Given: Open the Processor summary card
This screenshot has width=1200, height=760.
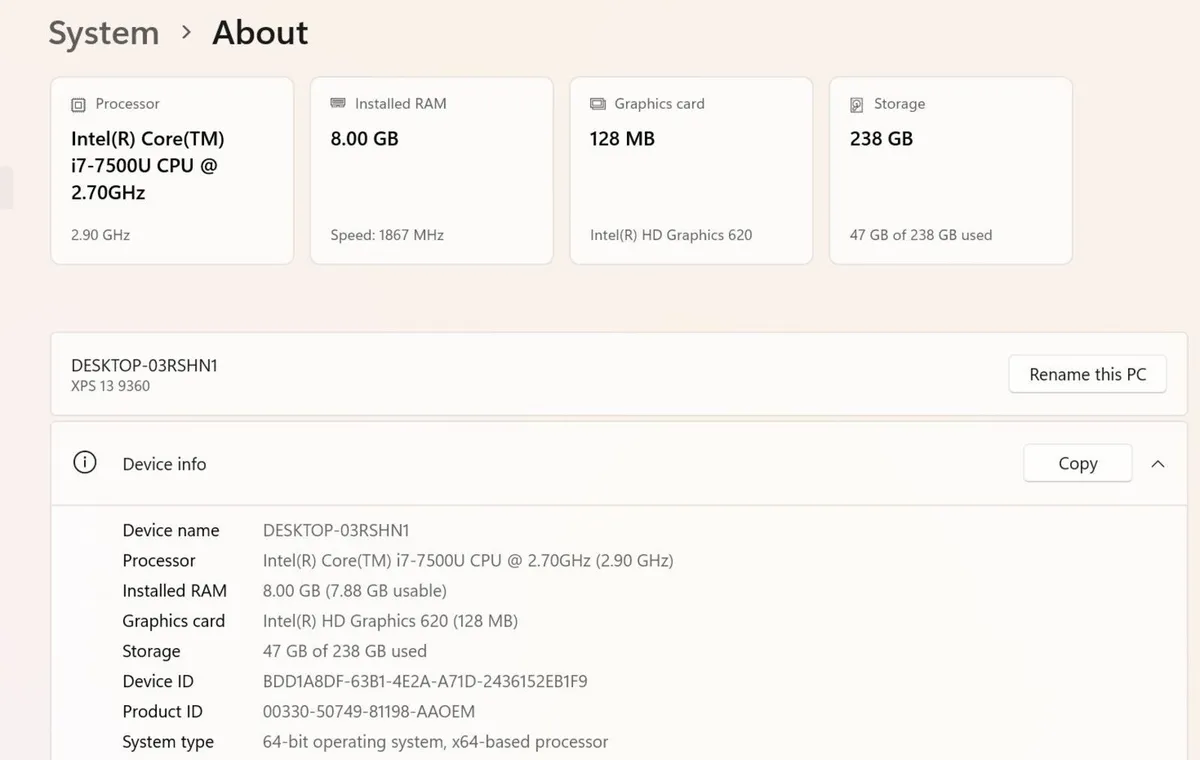Looking at the screenshot, I should (x=172, y=171).
